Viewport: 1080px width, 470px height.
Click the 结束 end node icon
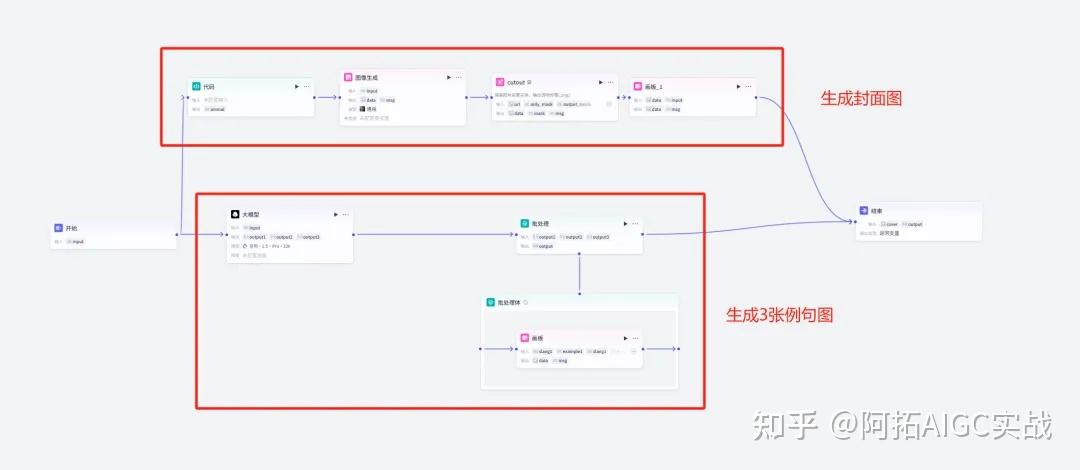[864, 211]
